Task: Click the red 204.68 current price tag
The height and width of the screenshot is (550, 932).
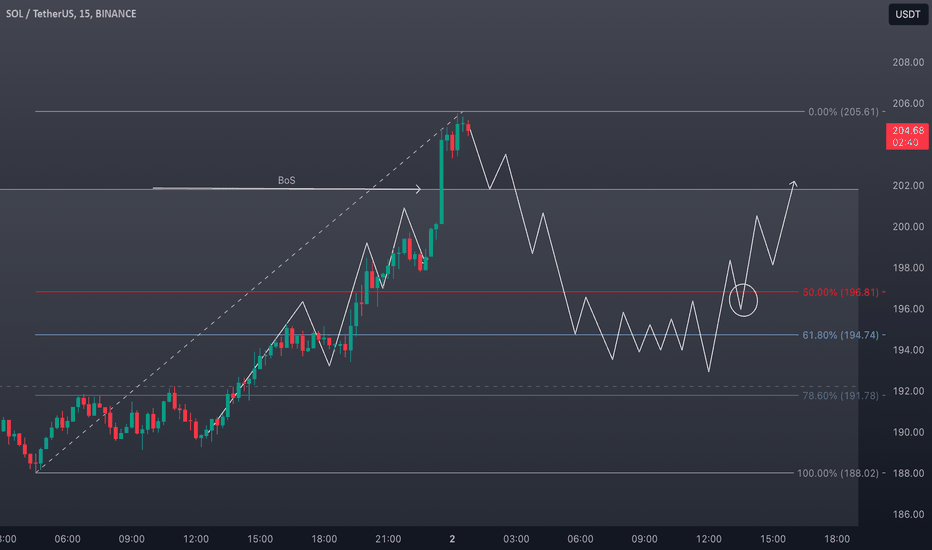Action: click(x=907, y=136)
